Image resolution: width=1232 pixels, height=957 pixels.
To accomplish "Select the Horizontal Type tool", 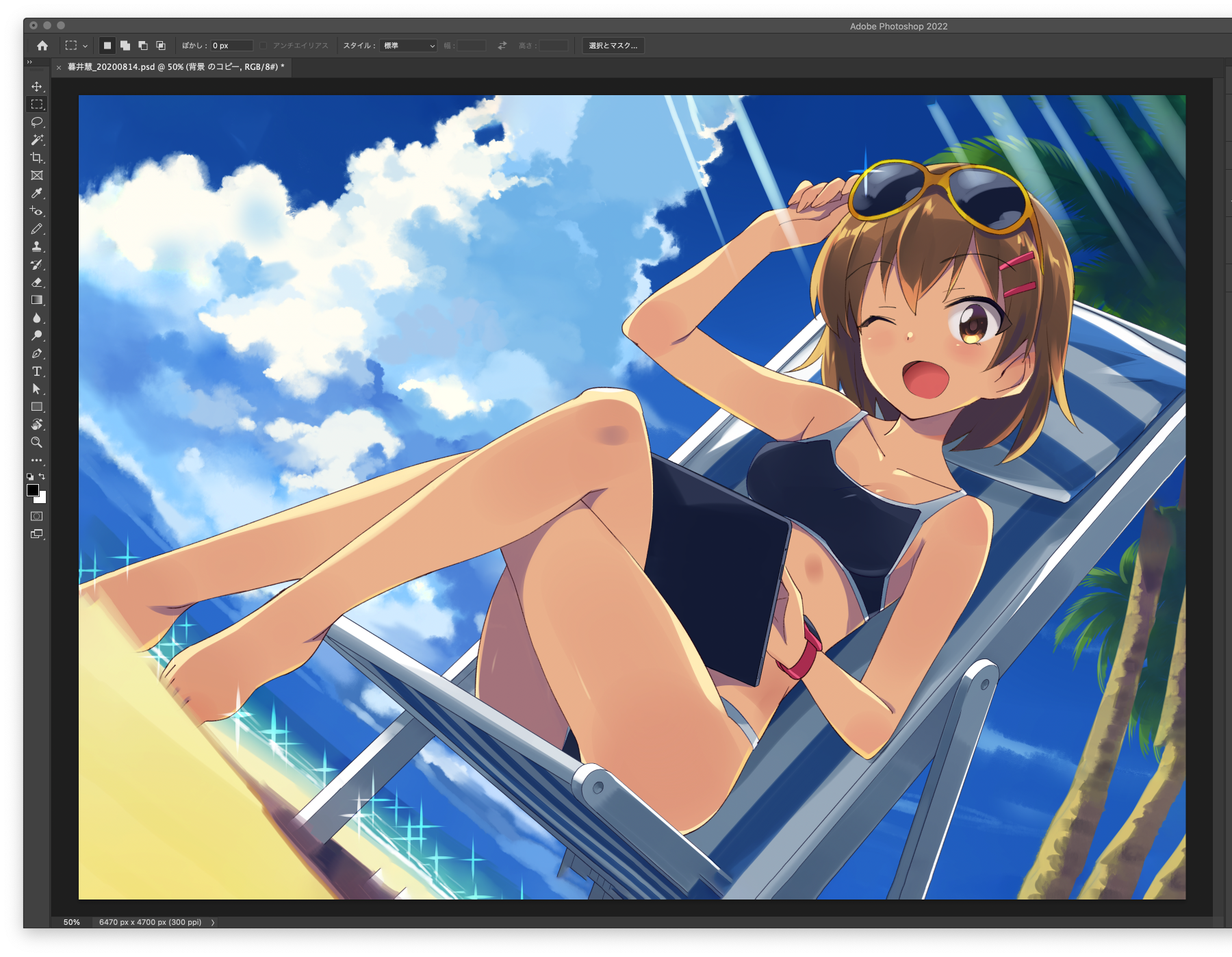I will (x=37, y=372).
